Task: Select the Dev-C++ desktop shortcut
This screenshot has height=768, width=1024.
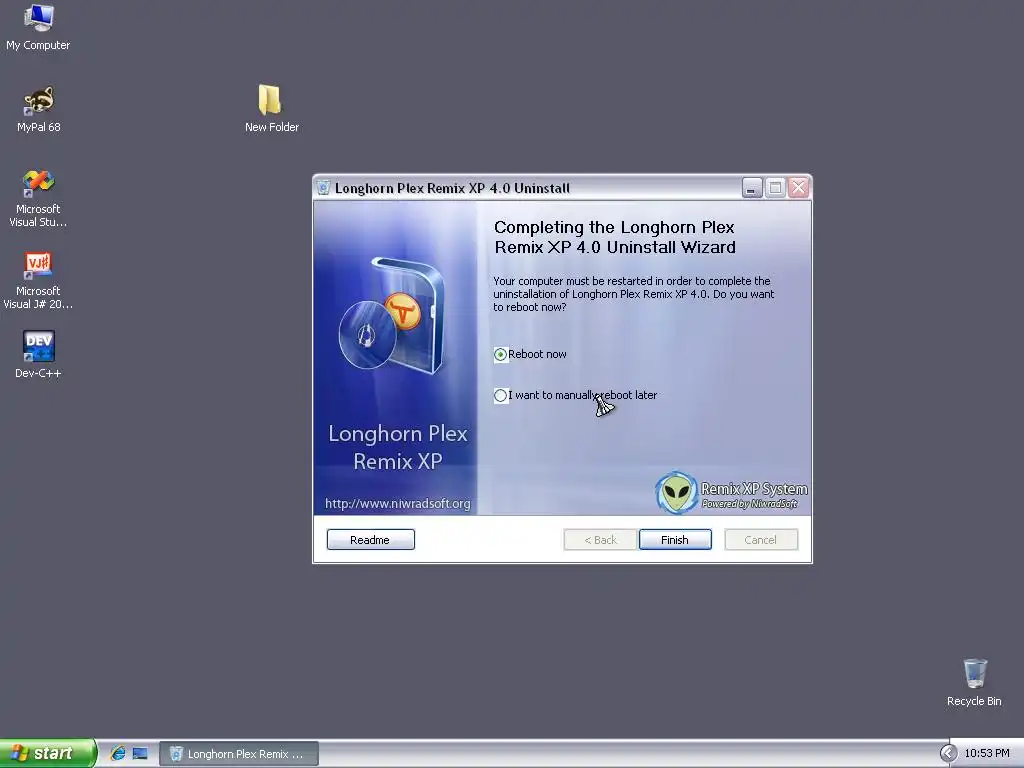Action: (x=38, y=355)
